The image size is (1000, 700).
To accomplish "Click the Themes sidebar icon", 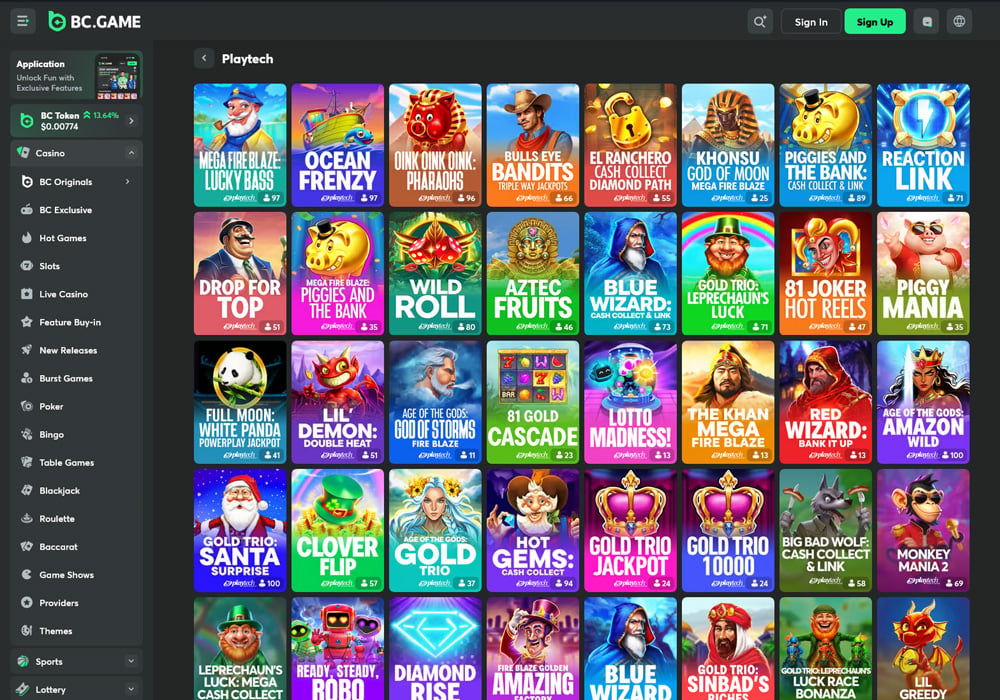I will (27, 631).
